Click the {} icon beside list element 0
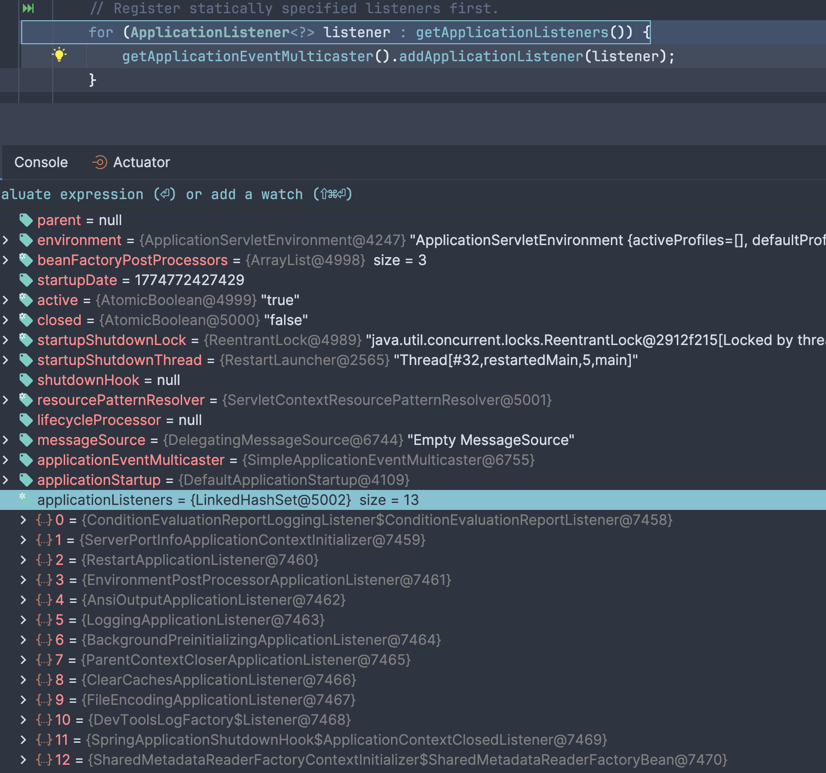The width and height of the screenshot is (826, 773). 41,520
